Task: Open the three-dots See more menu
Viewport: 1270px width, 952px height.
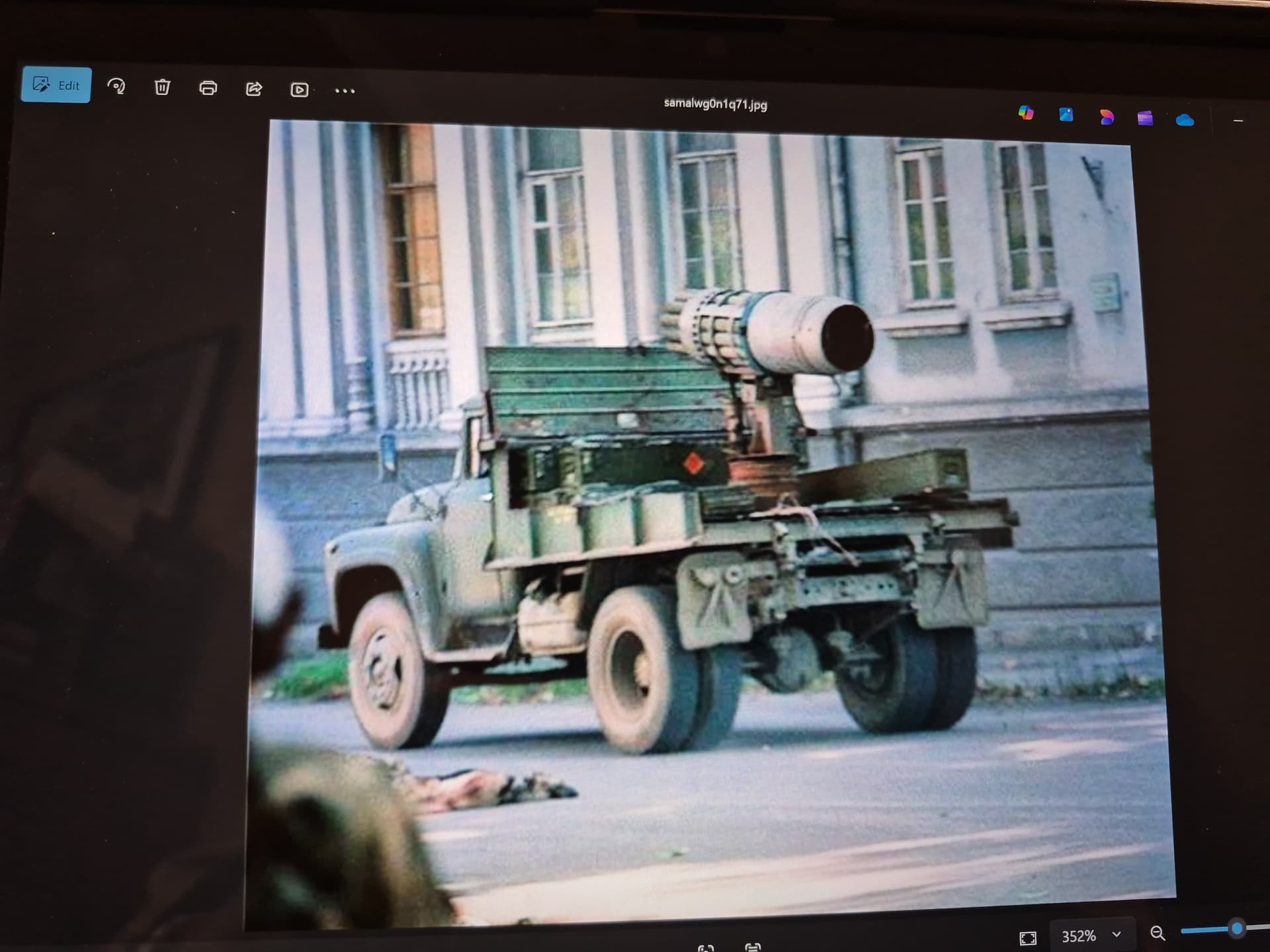Action: [345, 91]
